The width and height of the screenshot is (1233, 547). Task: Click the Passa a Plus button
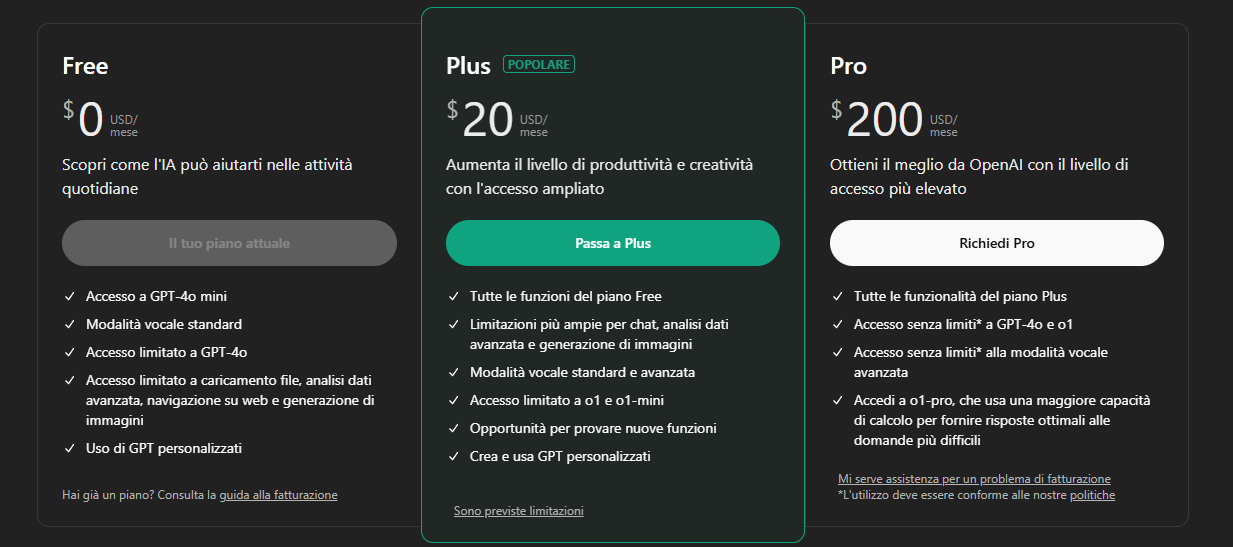[x=612, y=243]
